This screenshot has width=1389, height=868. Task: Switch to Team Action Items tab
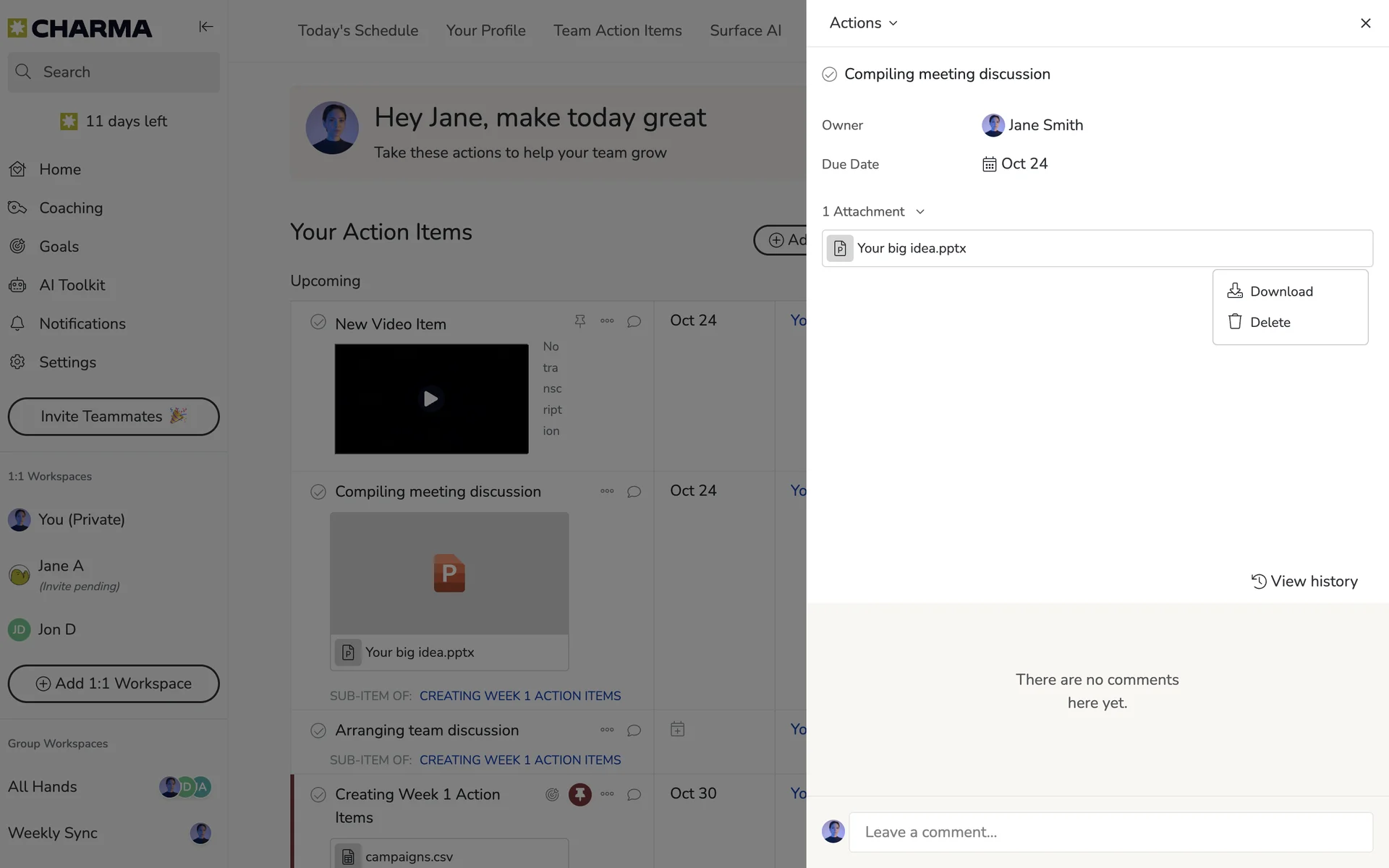tap(617, 30)
